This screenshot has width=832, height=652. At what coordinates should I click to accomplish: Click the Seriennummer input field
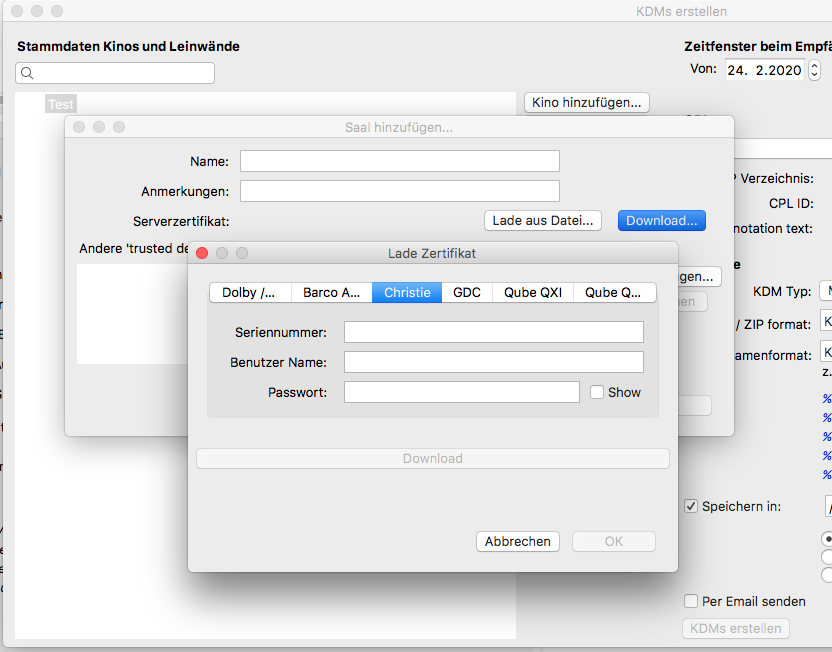(x=493, y=332)
